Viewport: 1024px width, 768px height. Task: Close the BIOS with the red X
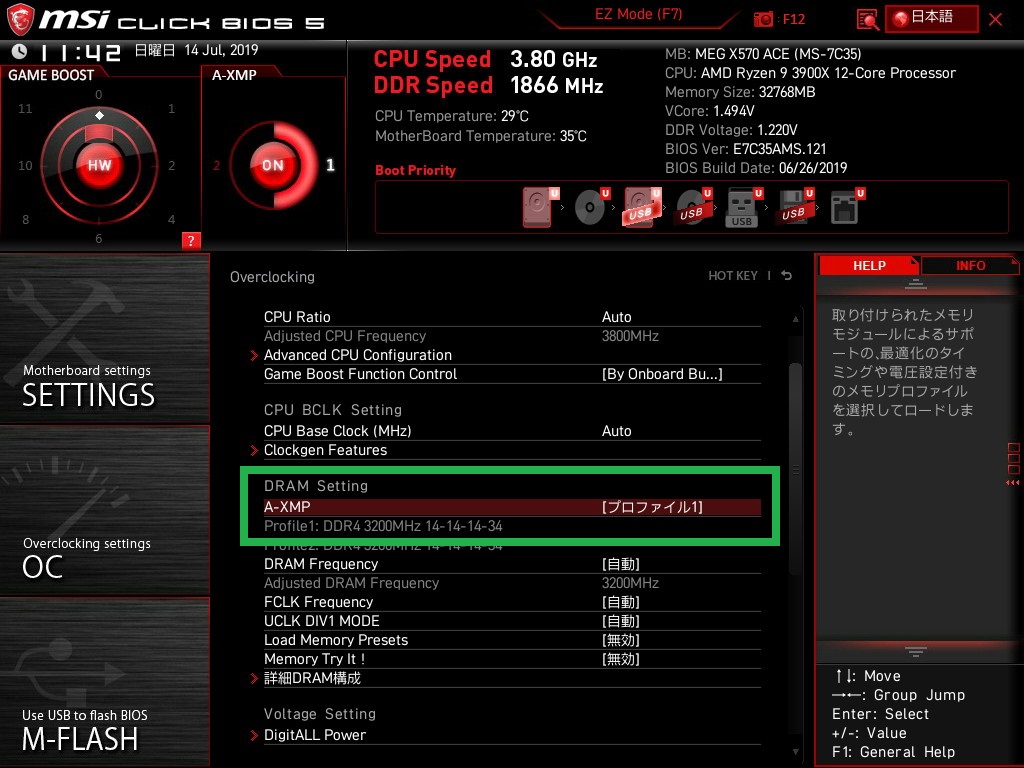[x=995, y=20]
